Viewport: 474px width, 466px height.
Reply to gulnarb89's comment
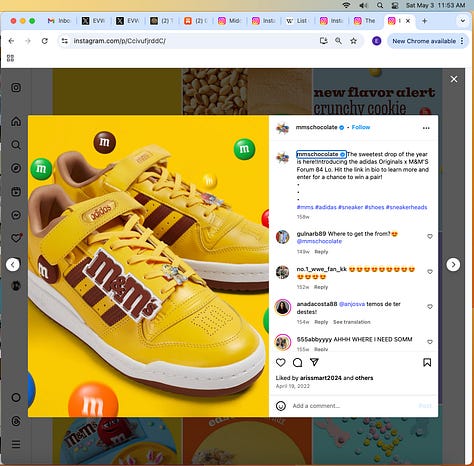point(321,252)
